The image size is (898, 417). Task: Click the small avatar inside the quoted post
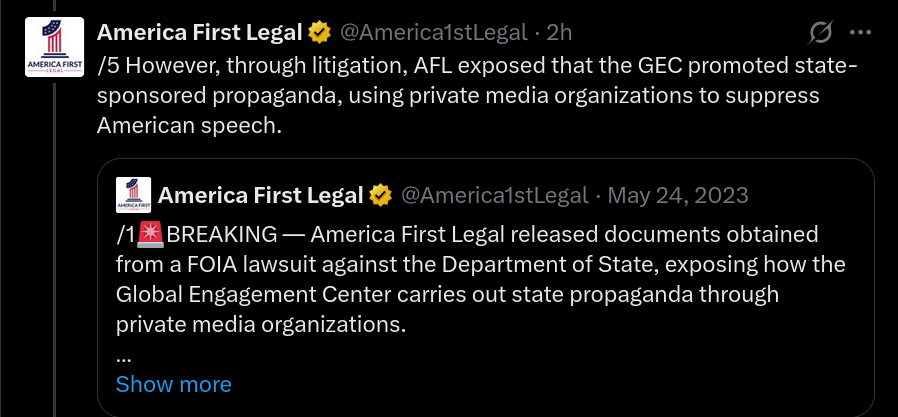tap(133, 195)
